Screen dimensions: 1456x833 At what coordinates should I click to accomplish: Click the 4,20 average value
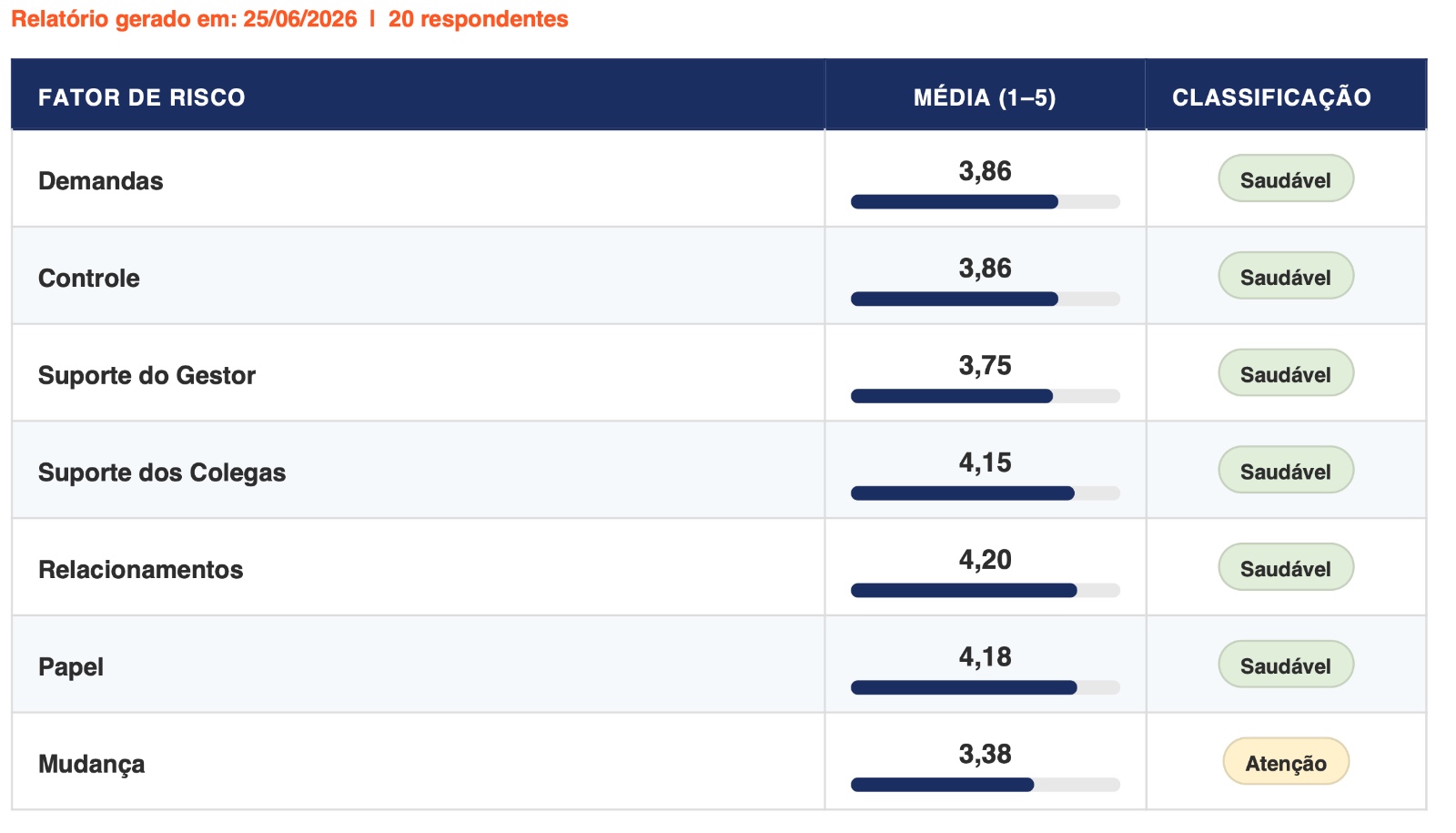[985, 559]
